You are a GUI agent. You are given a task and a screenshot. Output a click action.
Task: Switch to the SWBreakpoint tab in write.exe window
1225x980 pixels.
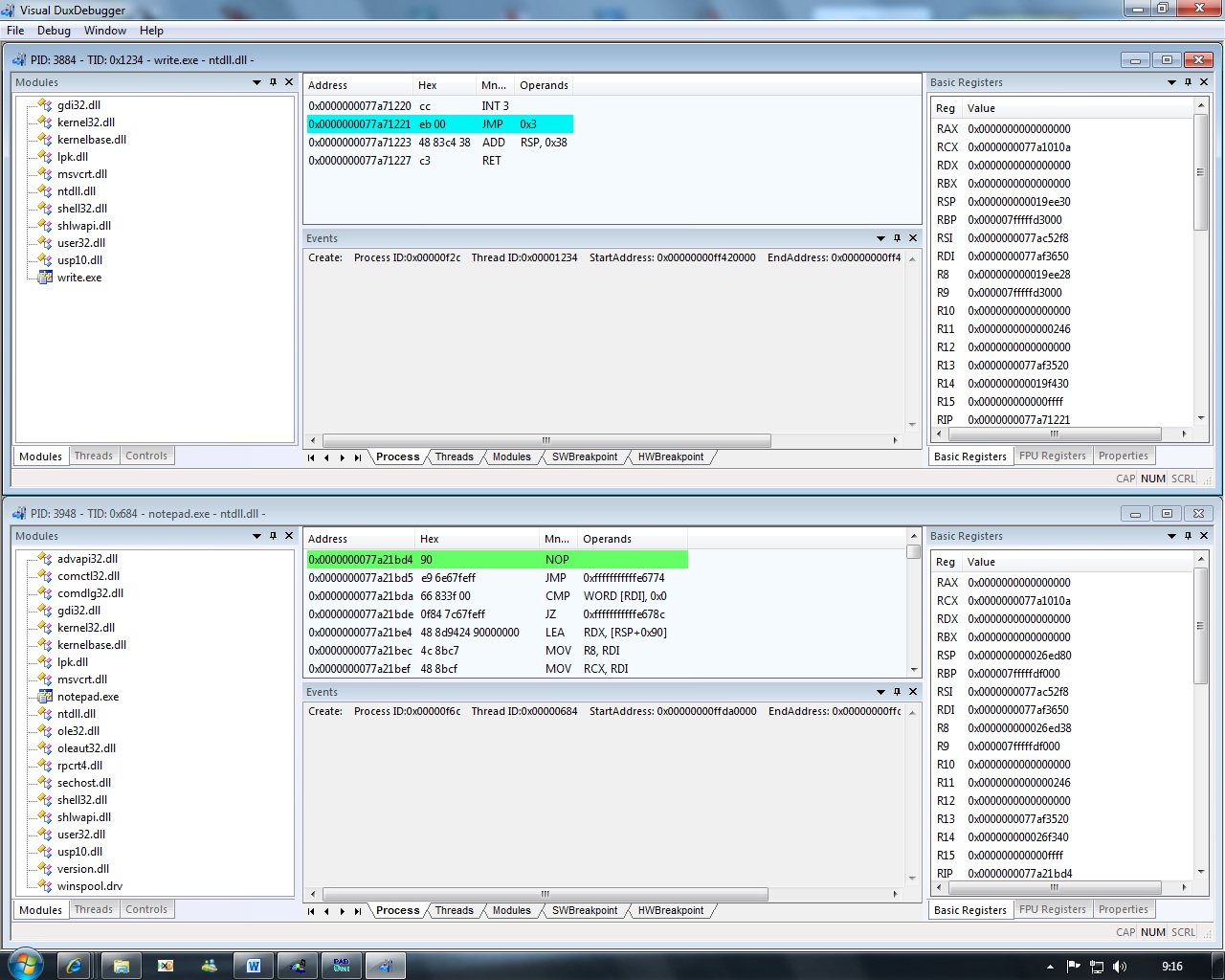pos(584,457)
